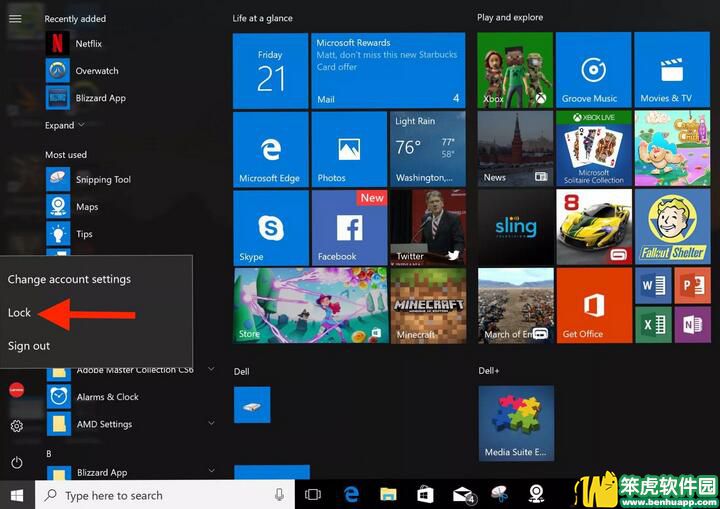Click the hamburger menu icon
This screenshot has height=509, width=720.
point(15,18)
